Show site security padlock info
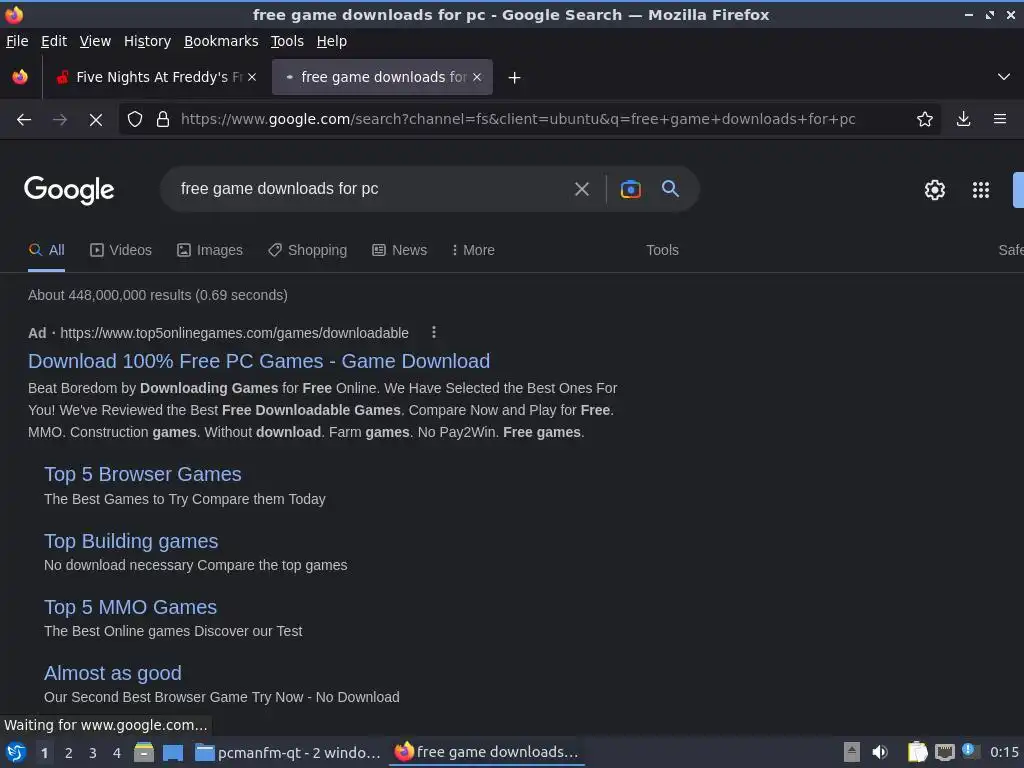1024x768 pixels. [163, 120]
